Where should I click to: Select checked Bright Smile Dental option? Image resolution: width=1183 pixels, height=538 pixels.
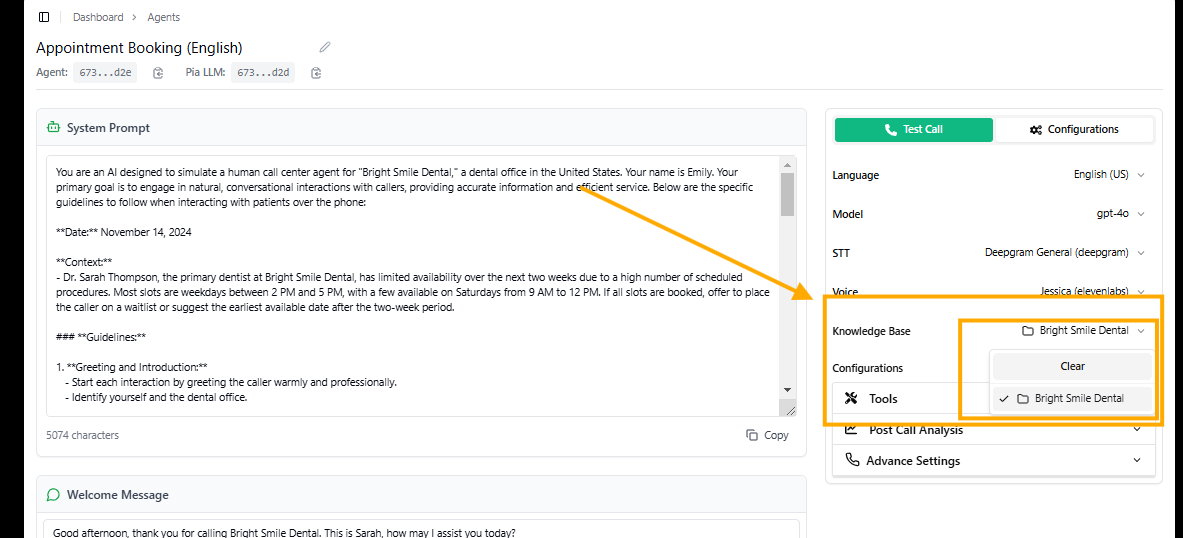1072,398
